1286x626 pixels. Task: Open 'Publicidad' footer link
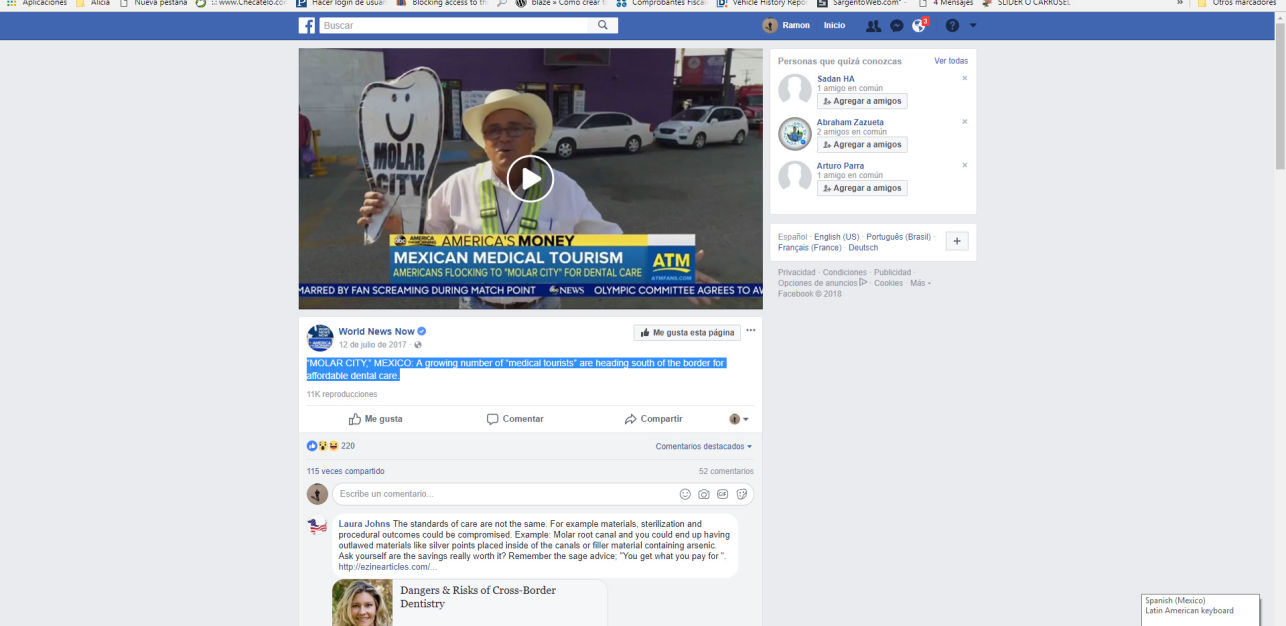click(892, 272)
